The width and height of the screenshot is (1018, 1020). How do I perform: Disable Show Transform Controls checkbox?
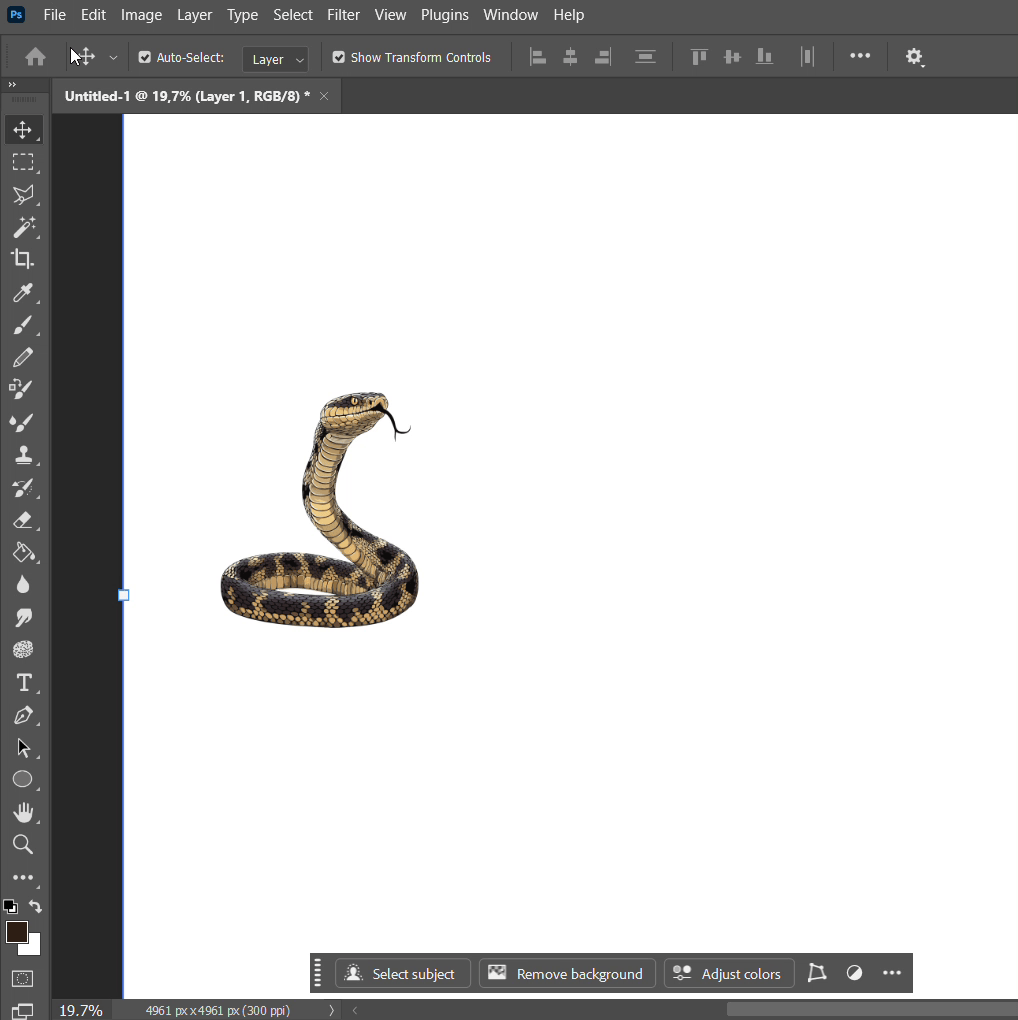[339, 58]
